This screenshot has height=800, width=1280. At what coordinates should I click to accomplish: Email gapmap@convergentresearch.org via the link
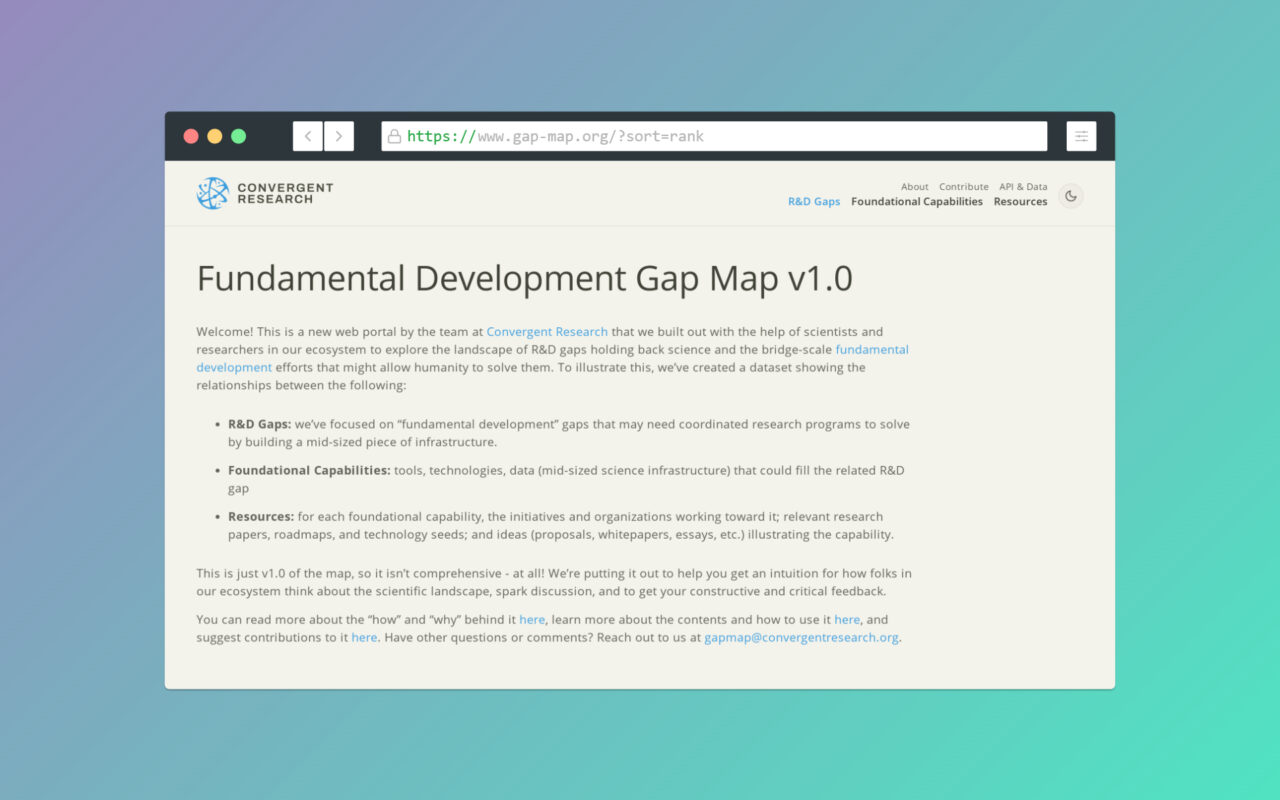[x=800, y=637]
